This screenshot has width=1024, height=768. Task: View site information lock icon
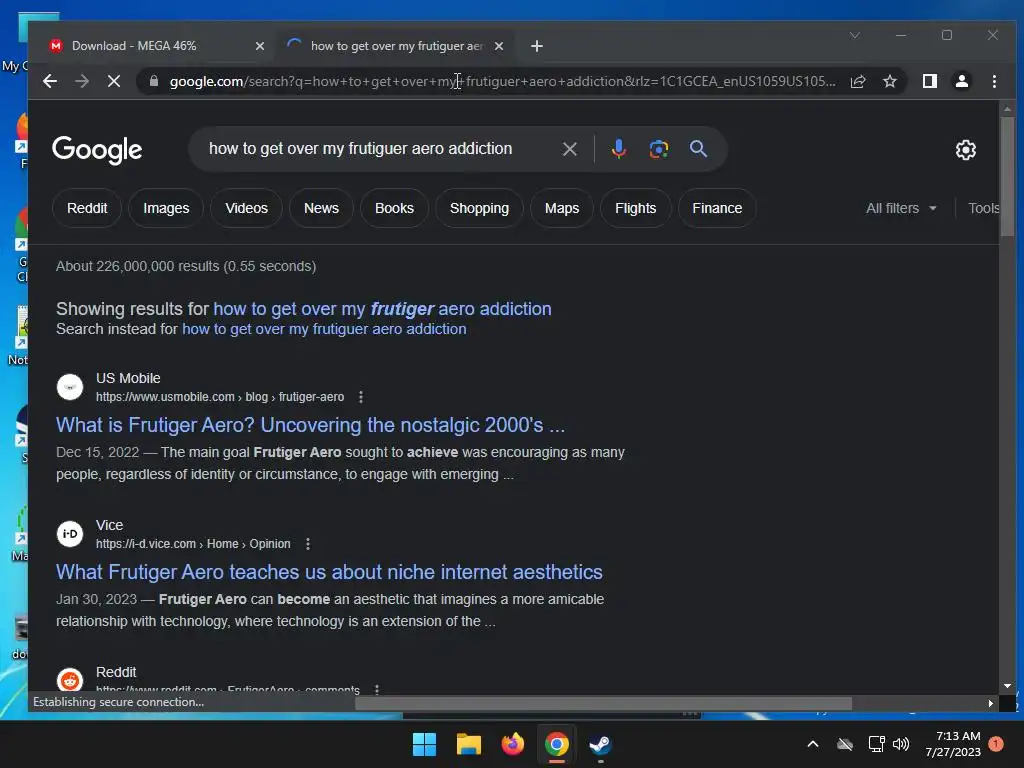click(x=153, y=81)
